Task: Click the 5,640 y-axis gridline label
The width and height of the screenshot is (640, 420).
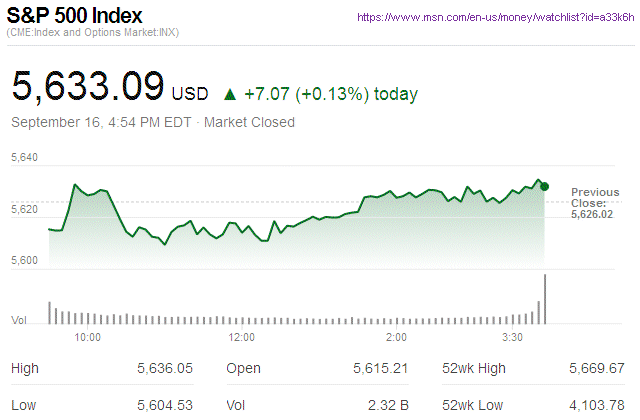Action: pyautogui.click(x=24, y=158)
